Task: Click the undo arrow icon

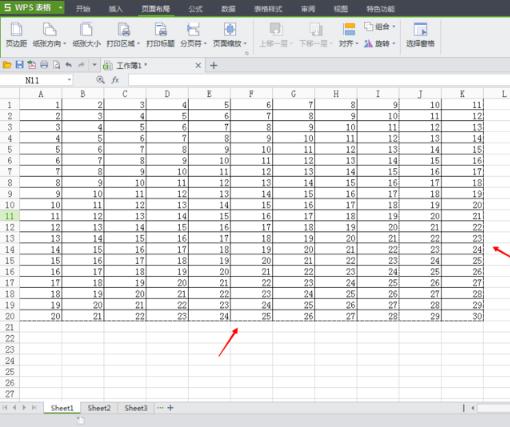Action: pos(69,65)
